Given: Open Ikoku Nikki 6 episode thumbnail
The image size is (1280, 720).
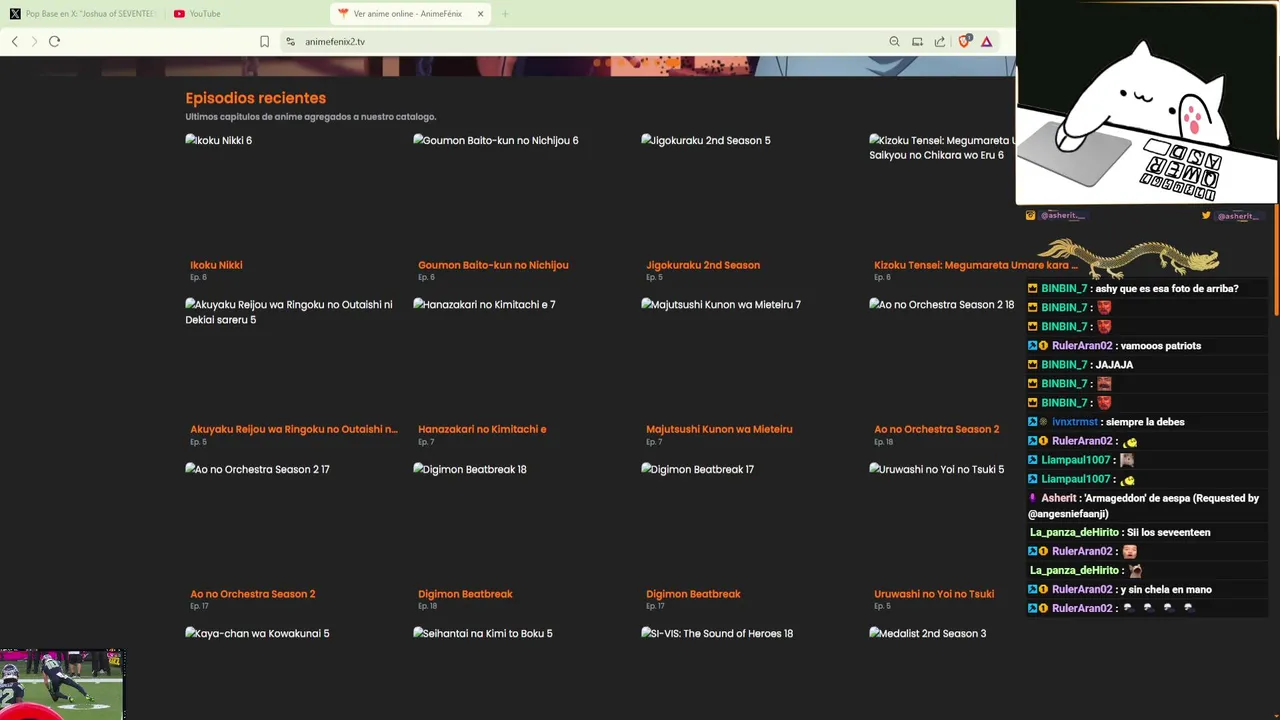Looking at the screenshot, I should coord(292,192).
